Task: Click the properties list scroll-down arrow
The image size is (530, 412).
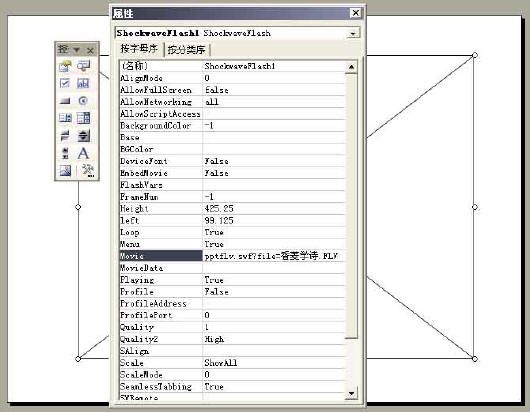Action: 351,393
